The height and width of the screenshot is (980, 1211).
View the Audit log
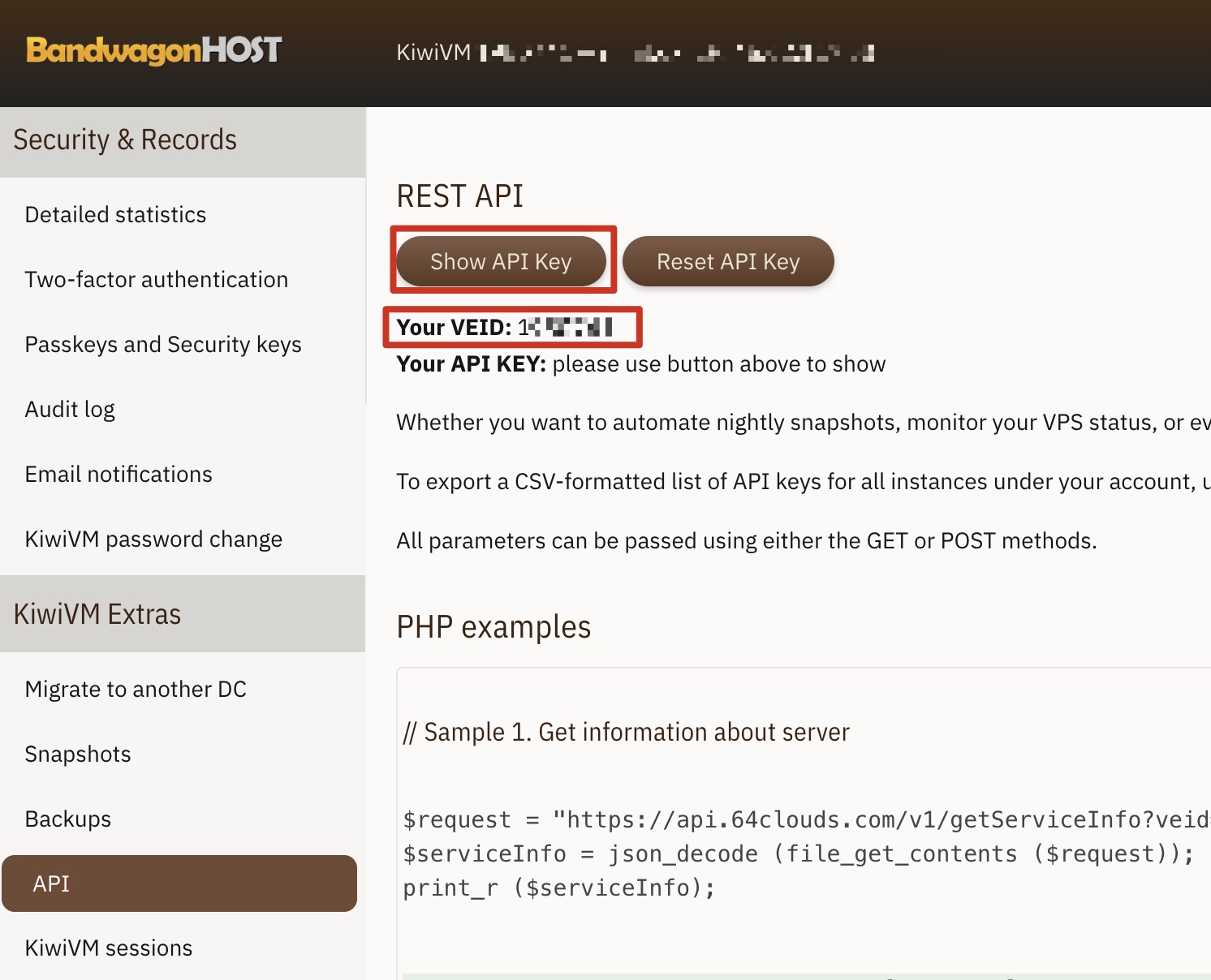[x=70, y=409]
